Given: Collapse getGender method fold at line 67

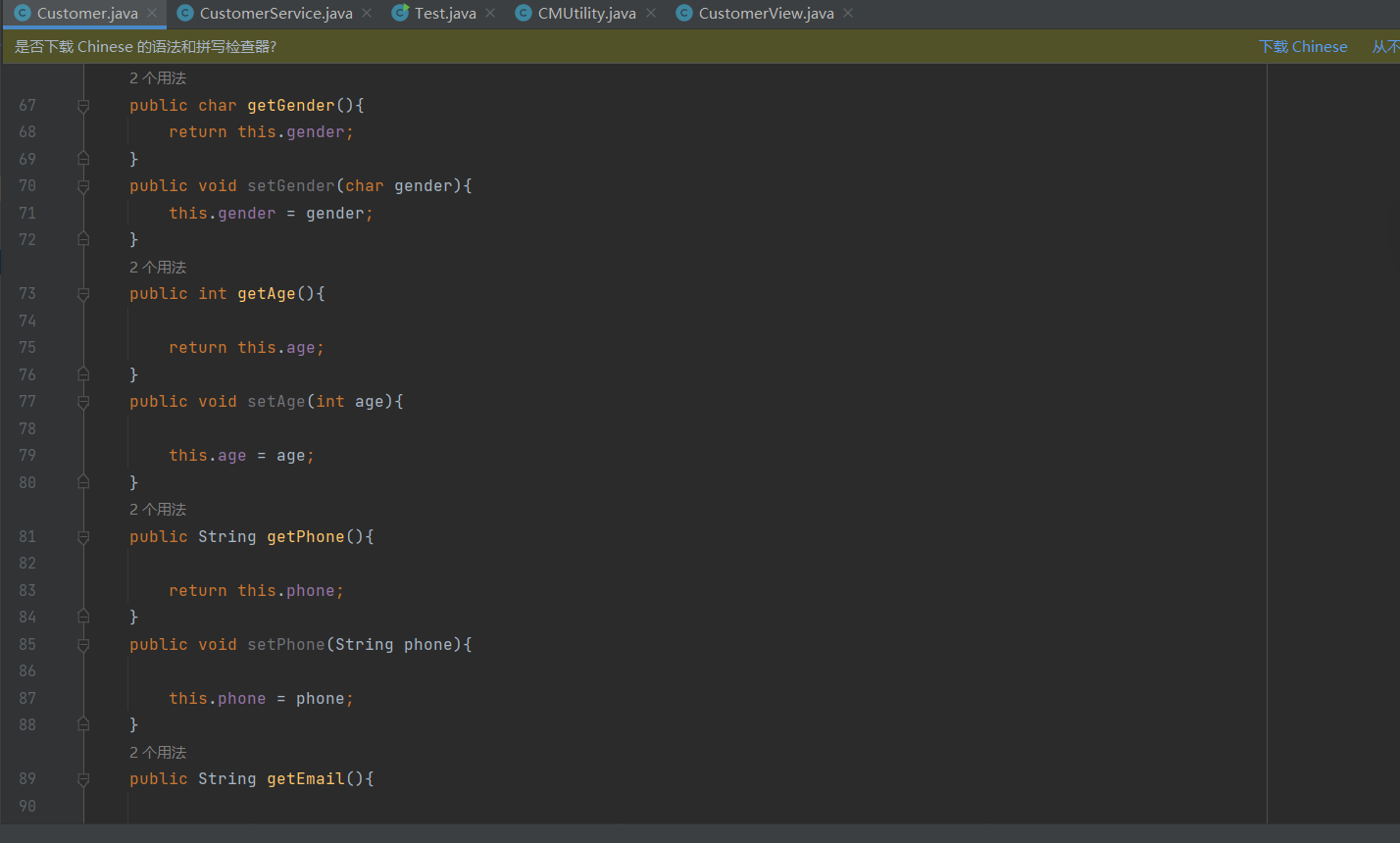Looking at the screenshot, I should tap(83, 106).
